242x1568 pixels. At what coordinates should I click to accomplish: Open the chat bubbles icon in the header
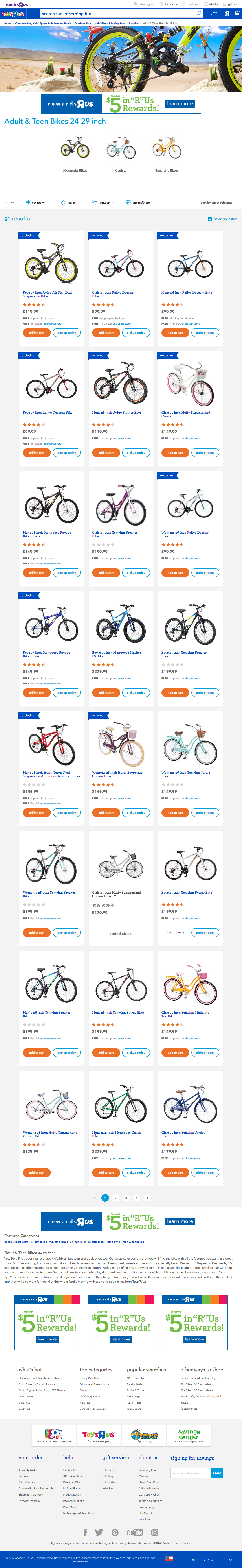click(213, 13)
